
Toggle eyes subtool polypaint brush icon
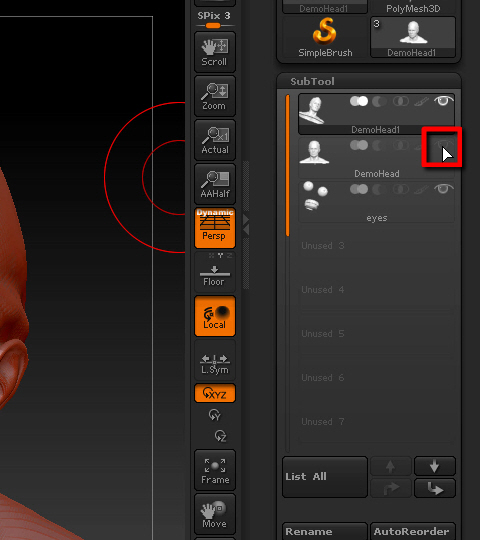[x=421, y=189]
